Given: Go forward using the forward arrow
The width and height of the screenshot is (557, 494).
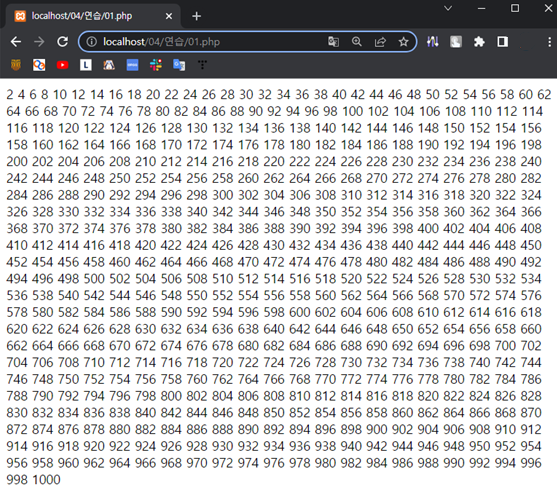Looking at the screenshot, I should 39,42.
